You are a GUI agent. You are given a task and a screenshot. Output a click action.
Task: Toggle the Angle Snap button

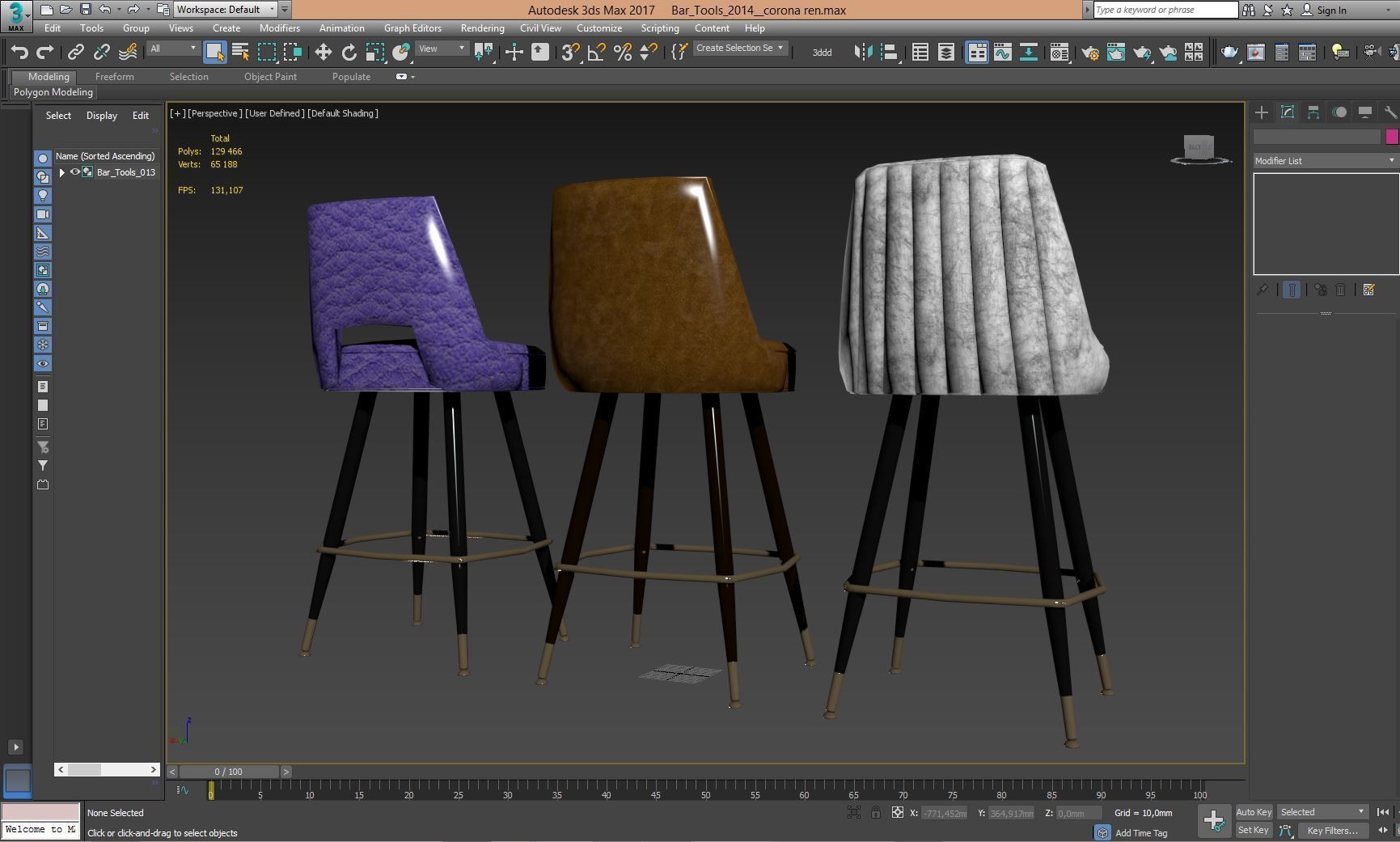coord(596,52)
